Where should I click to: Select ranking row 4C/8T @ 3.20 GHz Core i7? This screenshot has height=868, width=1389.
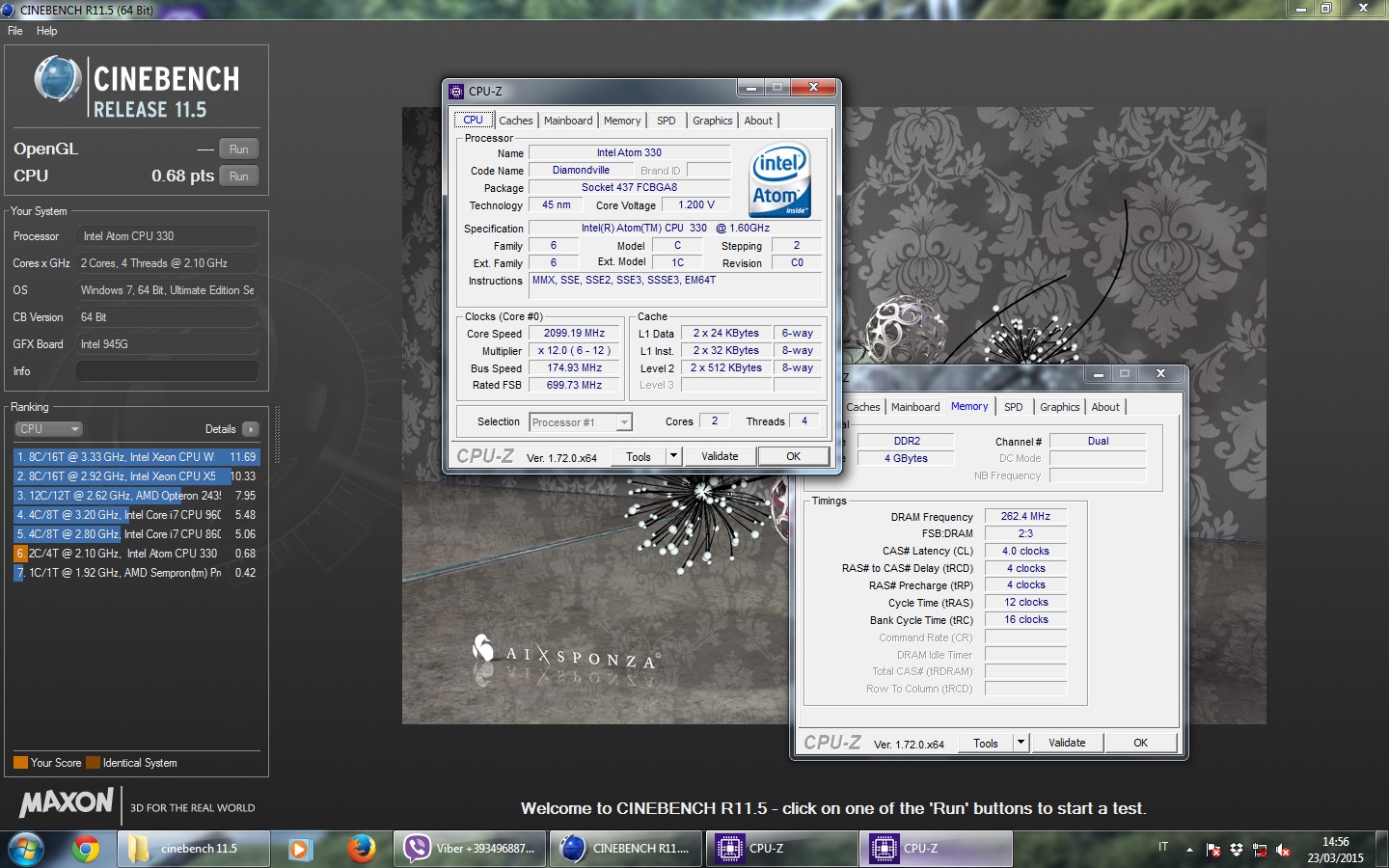[136, 515]
